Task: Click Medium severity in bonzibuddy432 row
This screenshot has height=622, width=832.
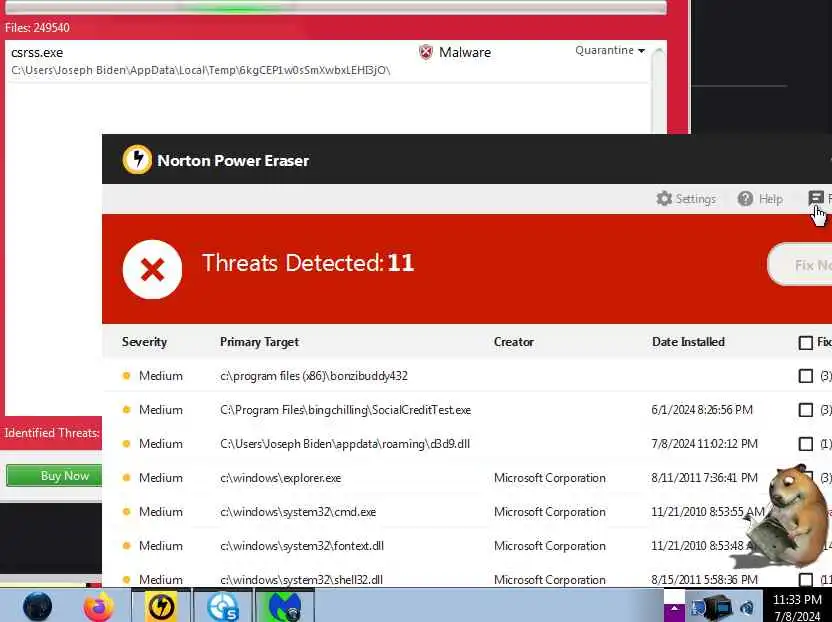Action: pos(161,376)
